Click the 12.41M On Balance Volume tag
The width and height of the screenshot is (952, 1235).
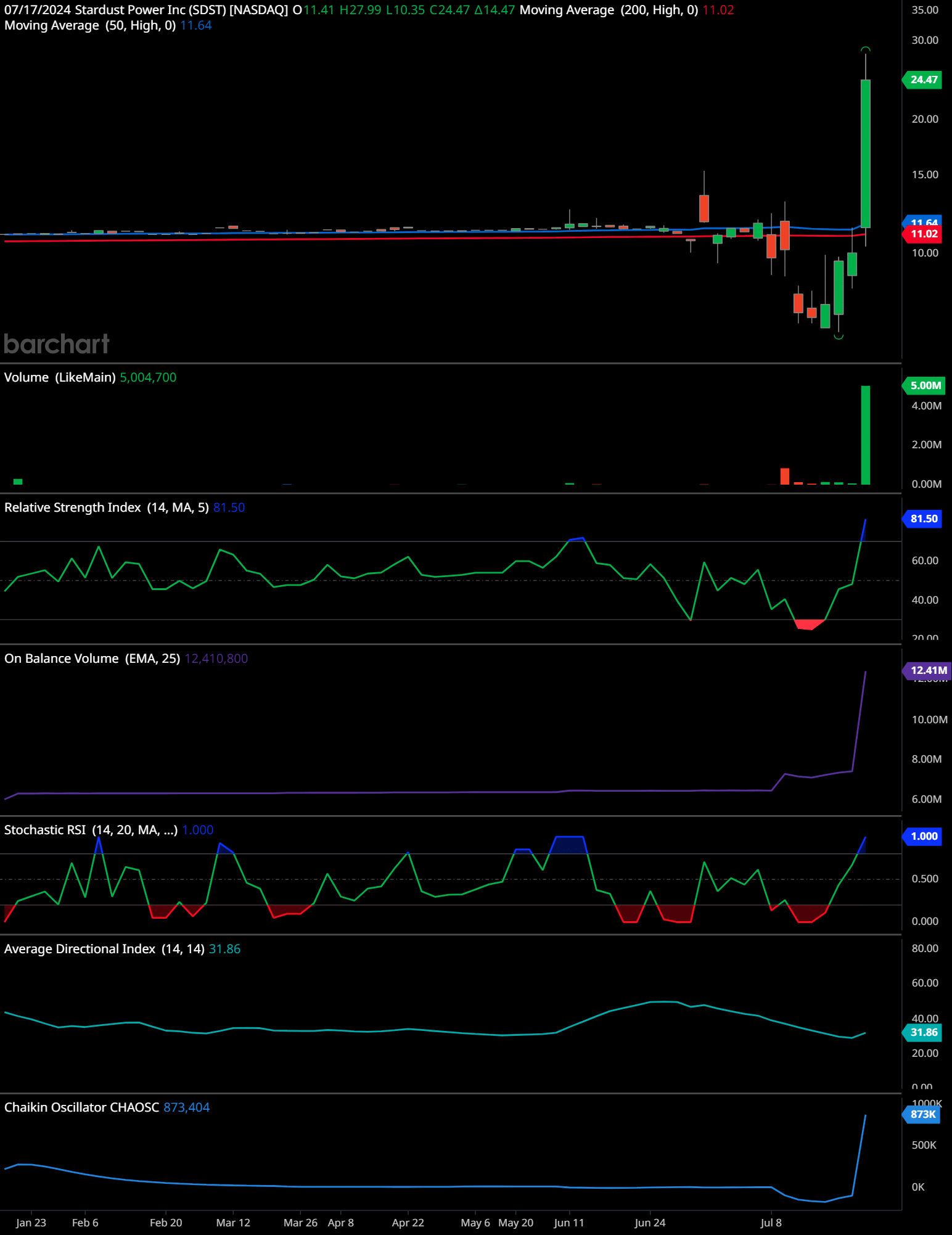click(927, 670)
